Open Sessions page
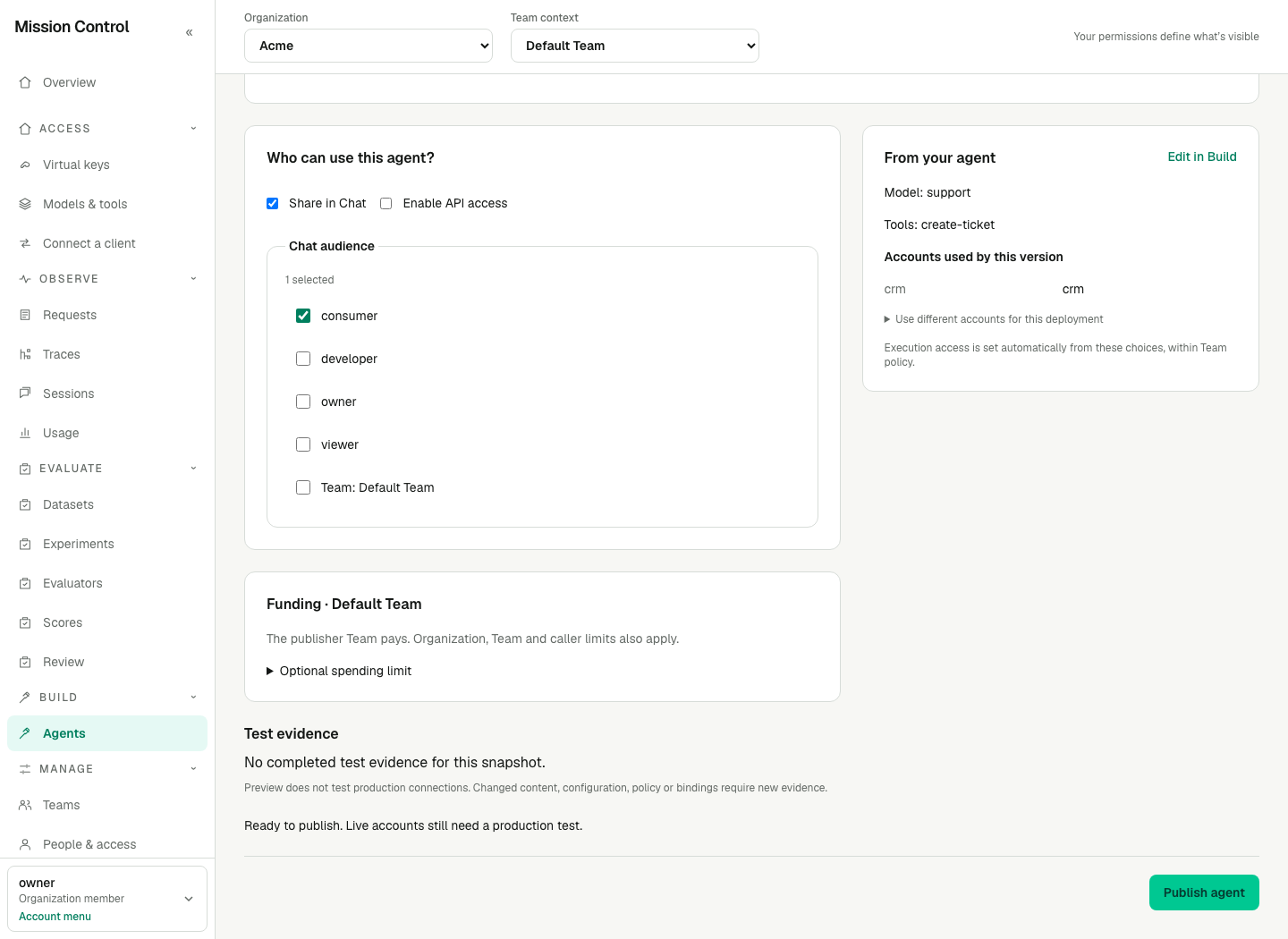The height and width of the screenshot is (939, 1288). click(x=107, y=393)
